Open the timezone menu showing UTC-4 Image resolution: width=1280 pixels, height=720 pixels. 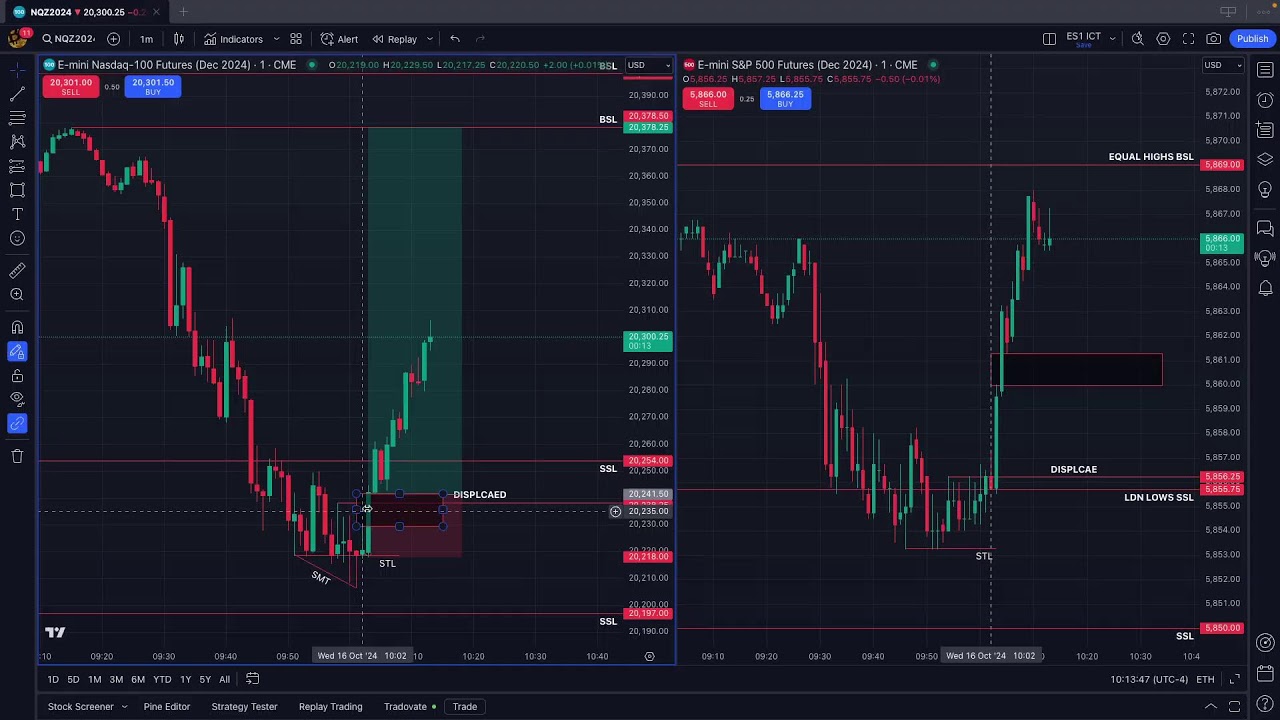pos(1149,679)
